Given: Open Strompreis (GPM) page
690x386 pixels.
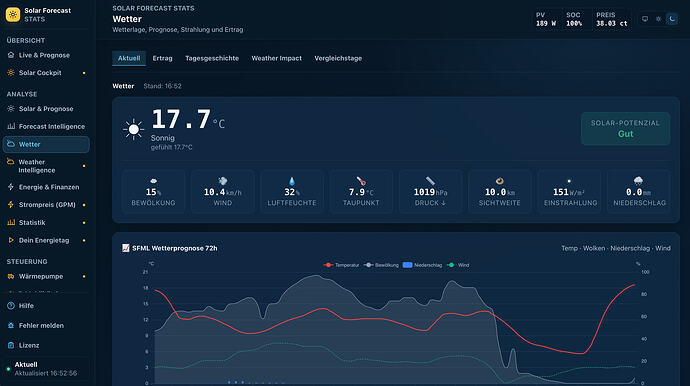Looking at the screenshot, I should point(46,205).
